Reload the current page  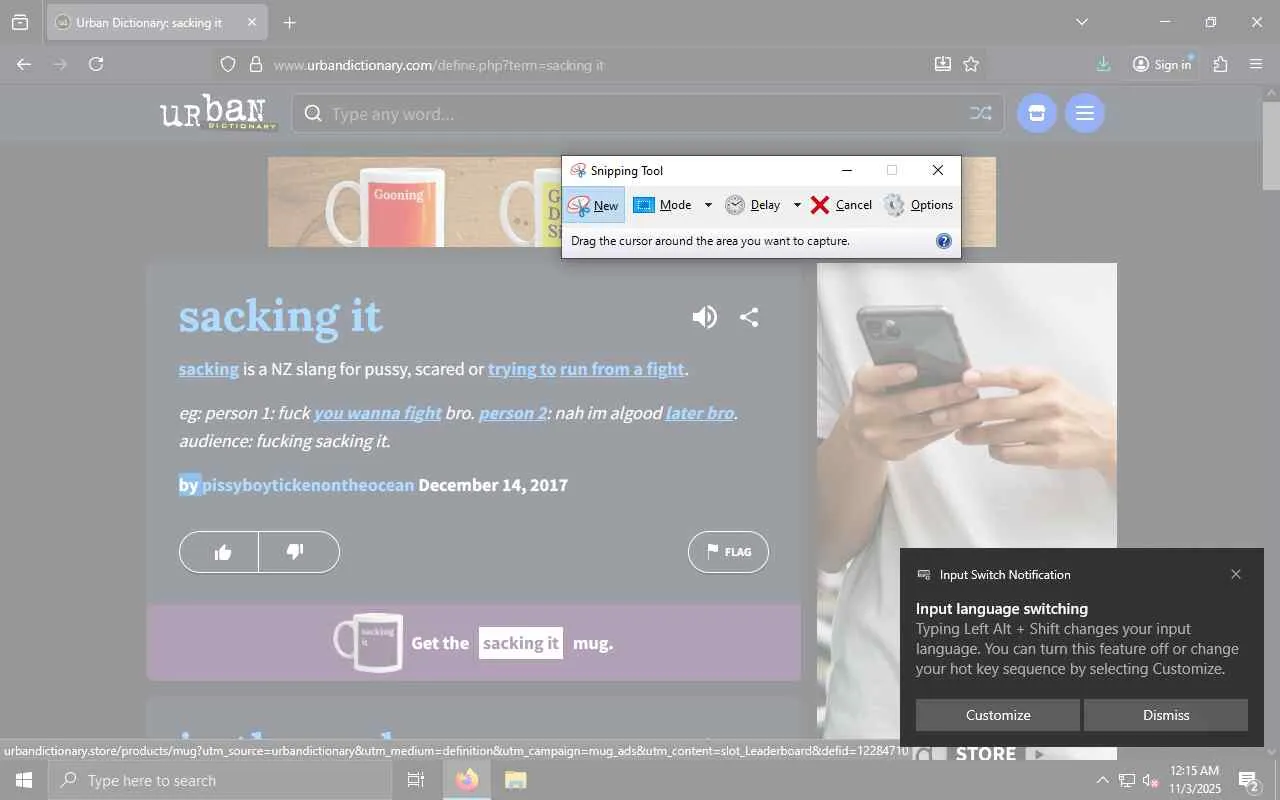[x=96, y=64]
